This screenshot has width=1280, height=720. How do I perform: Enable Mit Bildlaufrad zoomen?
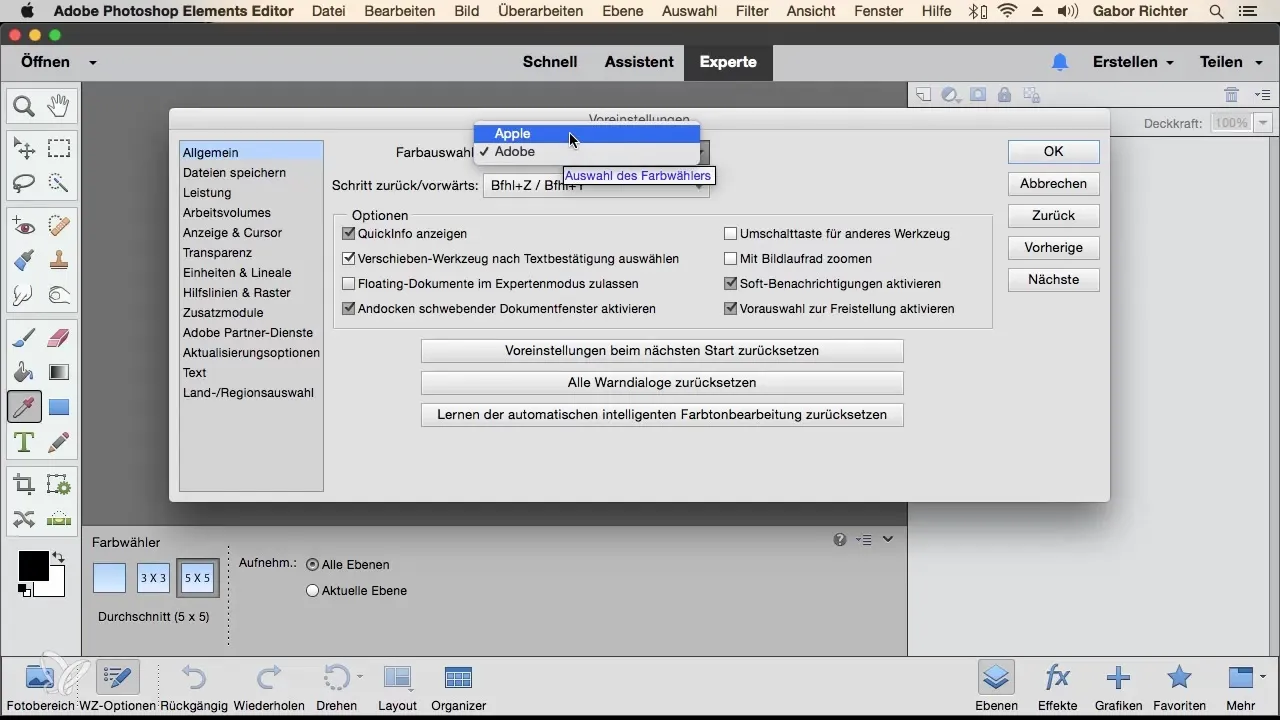pyautogui.click(x=731, y=259)
